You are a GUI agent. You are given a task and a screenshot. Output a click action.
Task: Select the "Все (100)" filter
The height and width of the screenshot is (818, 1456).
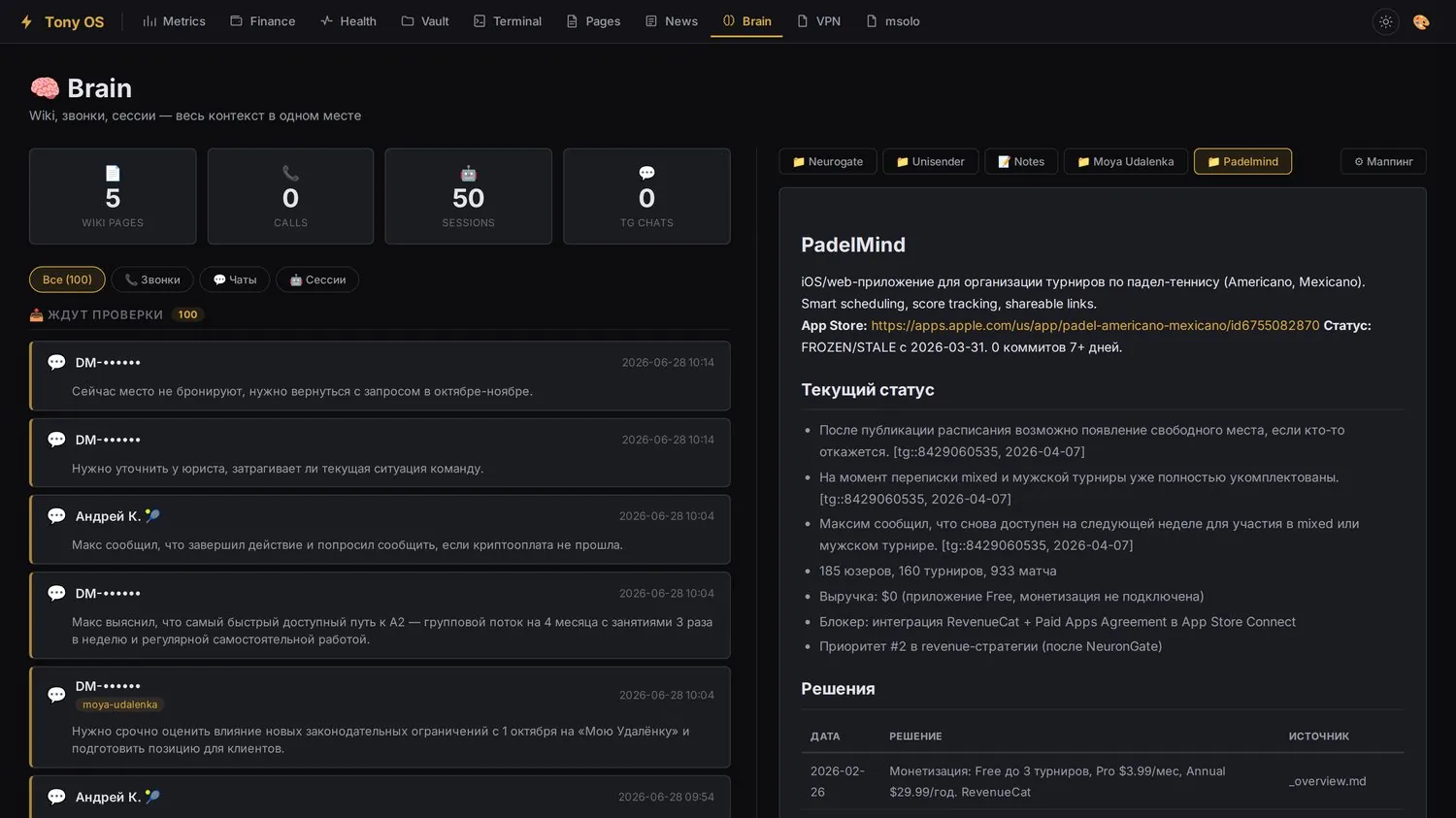coord(67,279)
